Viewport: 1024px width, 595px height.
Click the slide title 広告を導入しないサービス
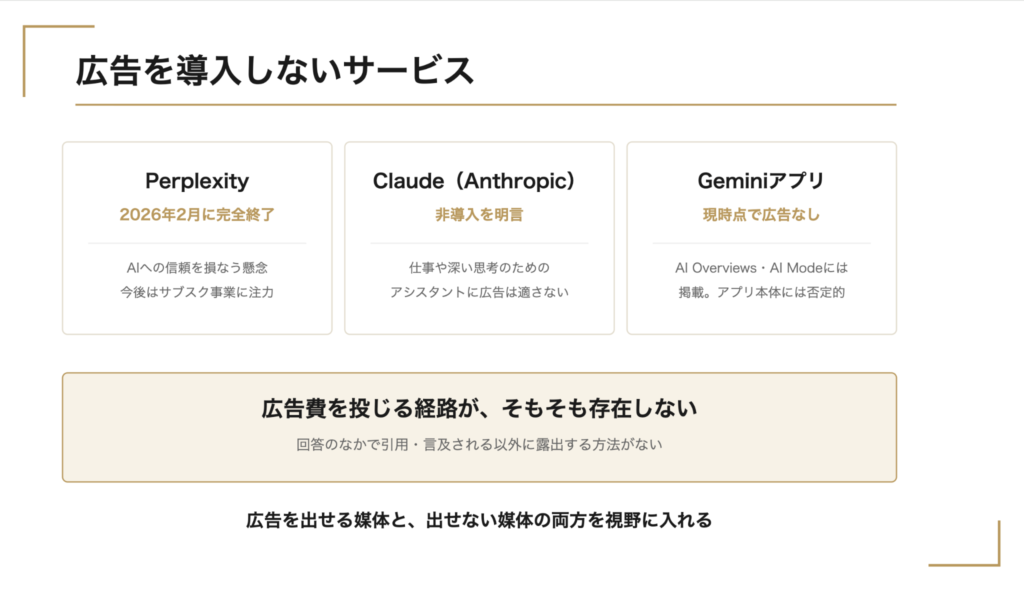[x=274, y=71]
